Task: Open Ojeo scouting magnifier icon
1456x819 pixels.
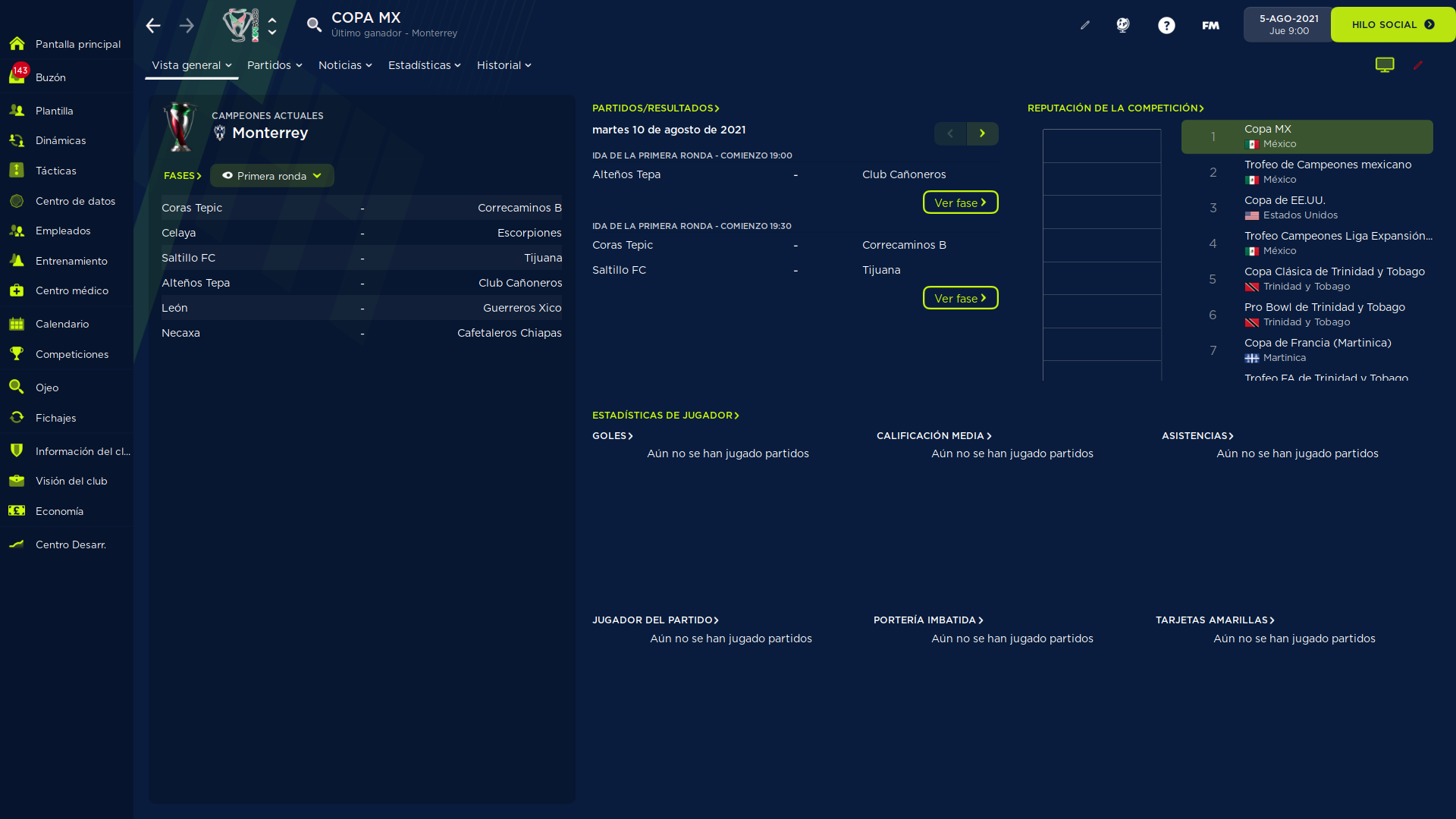Action: click(x=17, y=388)
